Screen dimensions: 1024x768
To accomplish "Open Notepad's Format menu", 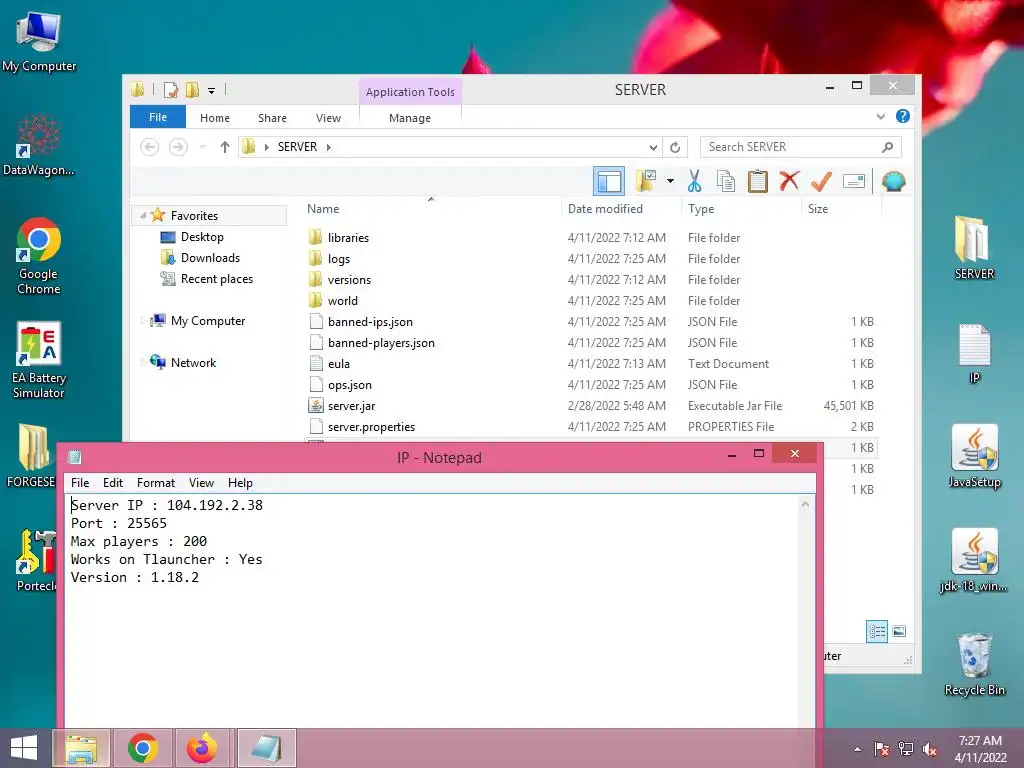I will 155,483.
